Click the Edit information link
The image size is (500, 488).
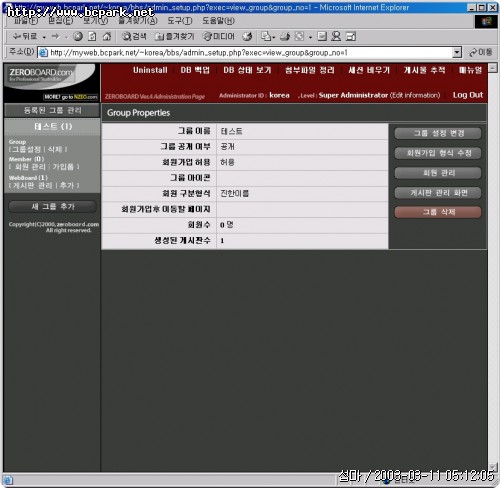[x=415, y=95]
